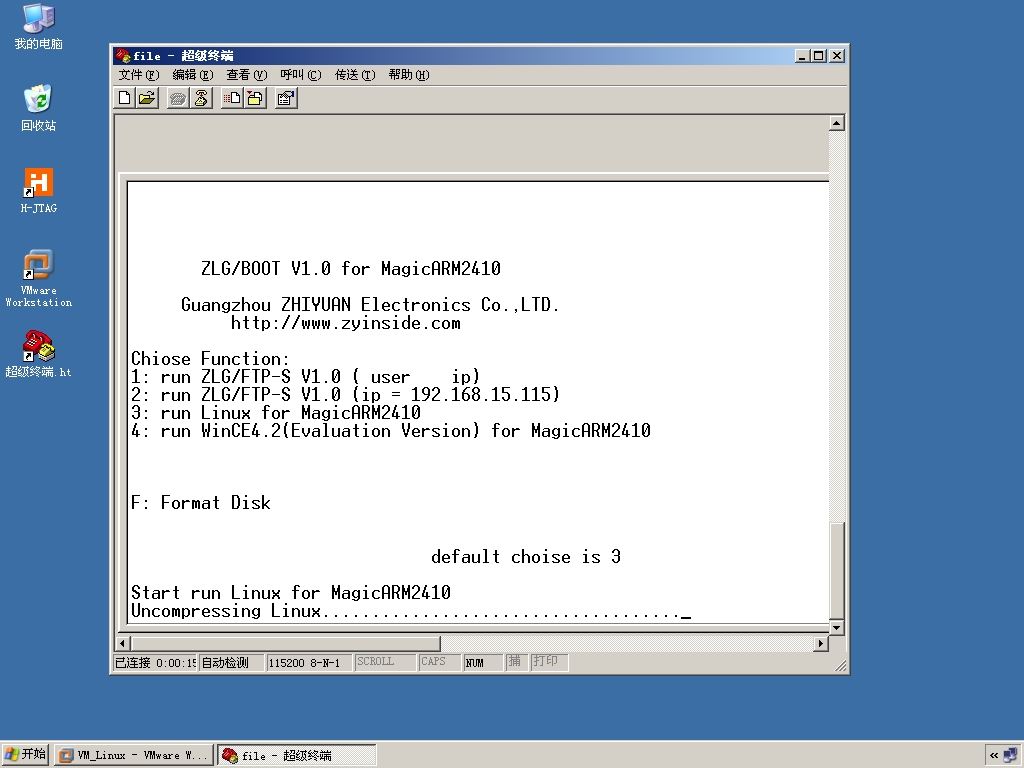1024x768 pixels.
Task: Launch the VMware Workstation desktop shortcut
Action: [39, 278]
